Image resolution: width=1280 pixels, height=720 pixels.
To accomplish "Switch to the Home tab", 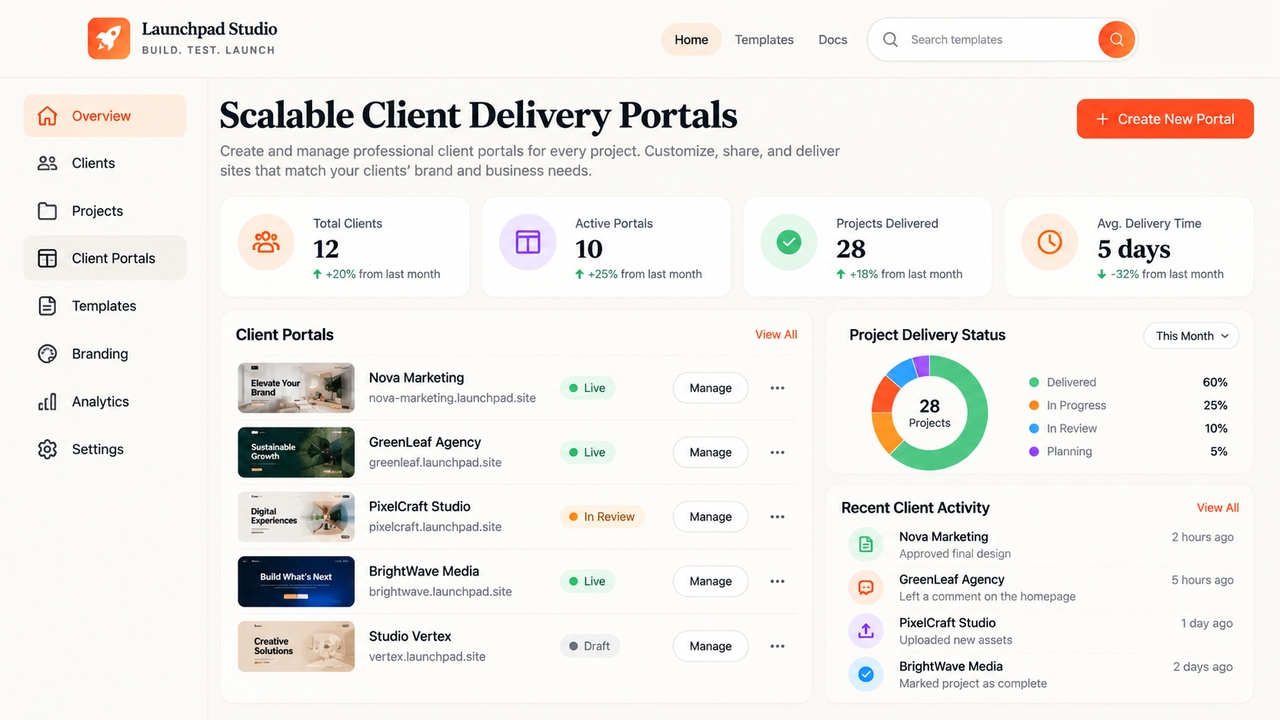I will [691, 40].
